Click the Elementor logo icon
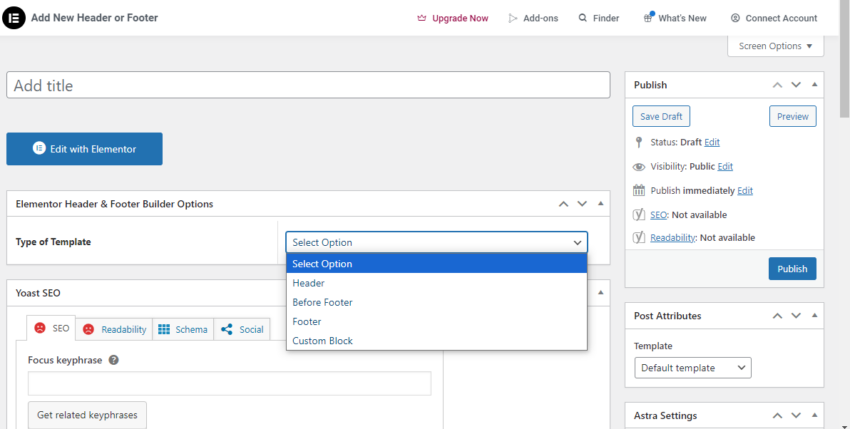The width and height of the screenshot is (850, 429). point(14,18)
